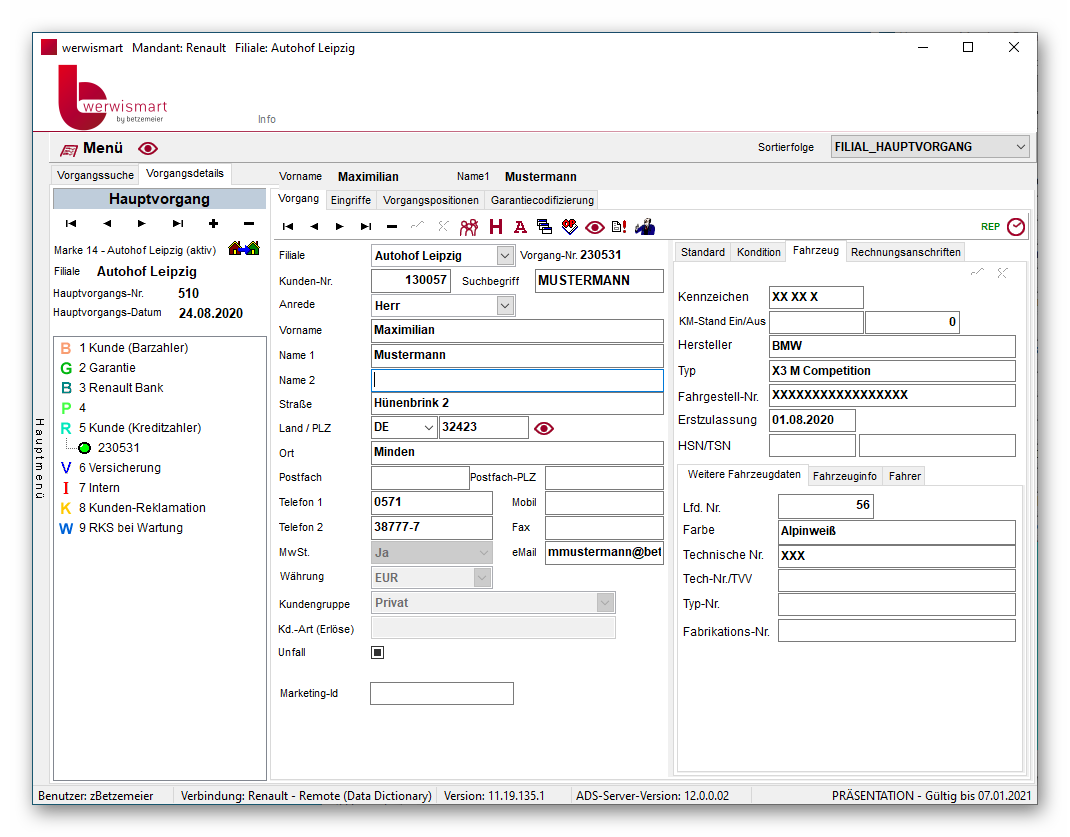Open the Kundengruppe dropdown
The height and width of the screenshot is (837, 1070).
coord(605,603)
